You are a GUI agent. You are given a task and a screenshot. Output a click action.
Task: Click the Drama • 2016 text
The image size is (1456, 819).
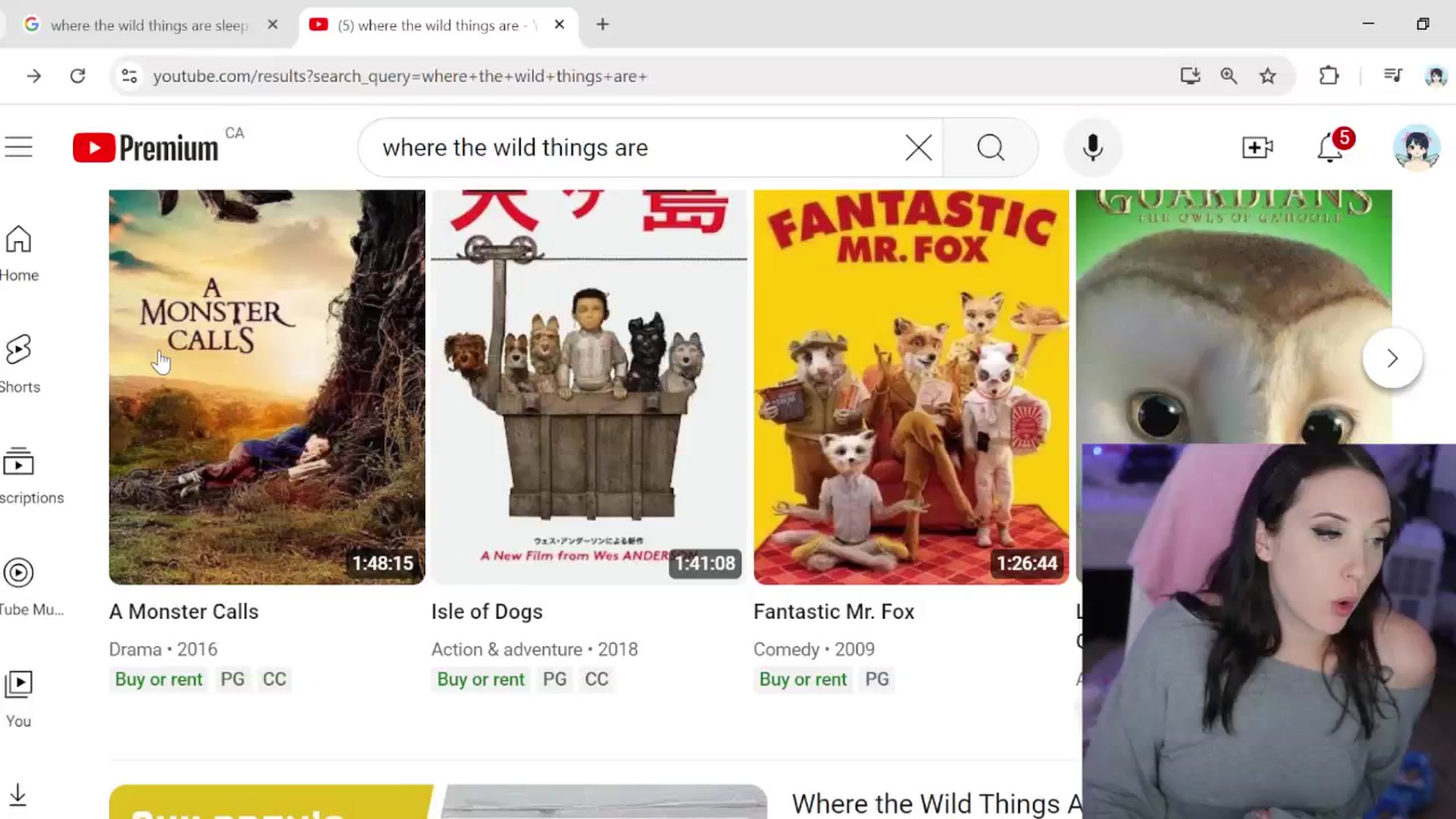coord(163,650)
